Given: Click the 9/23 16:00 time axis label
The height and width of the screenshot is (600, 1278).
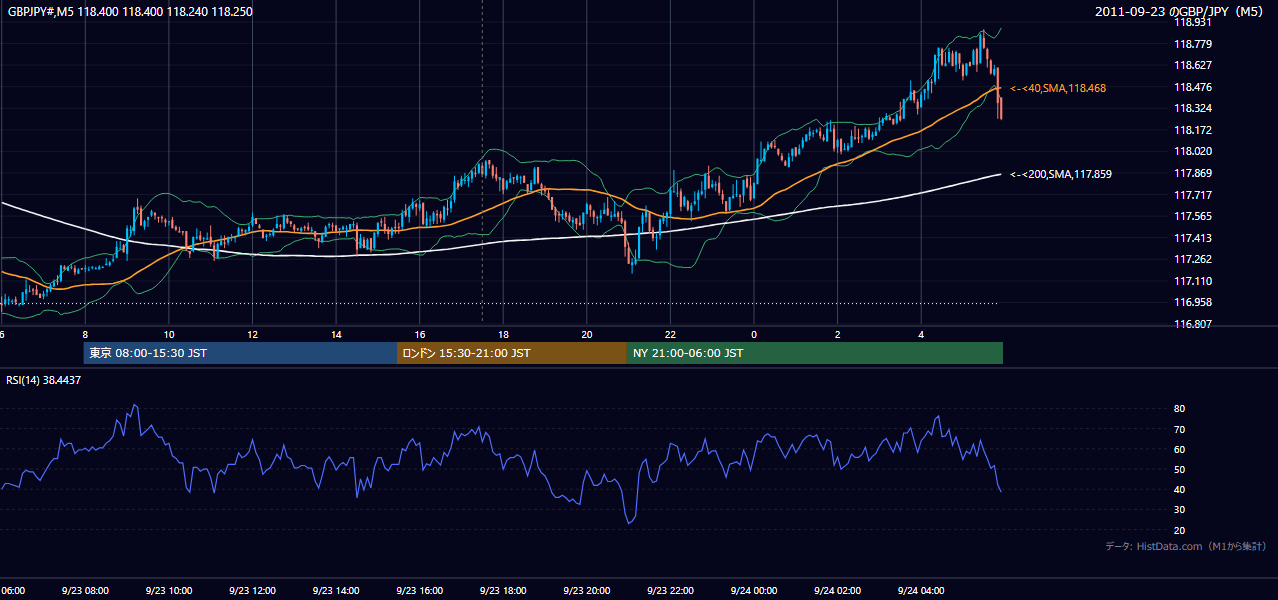Looking at the screenshot, I should pyautogui.click(x=419, y=591).
